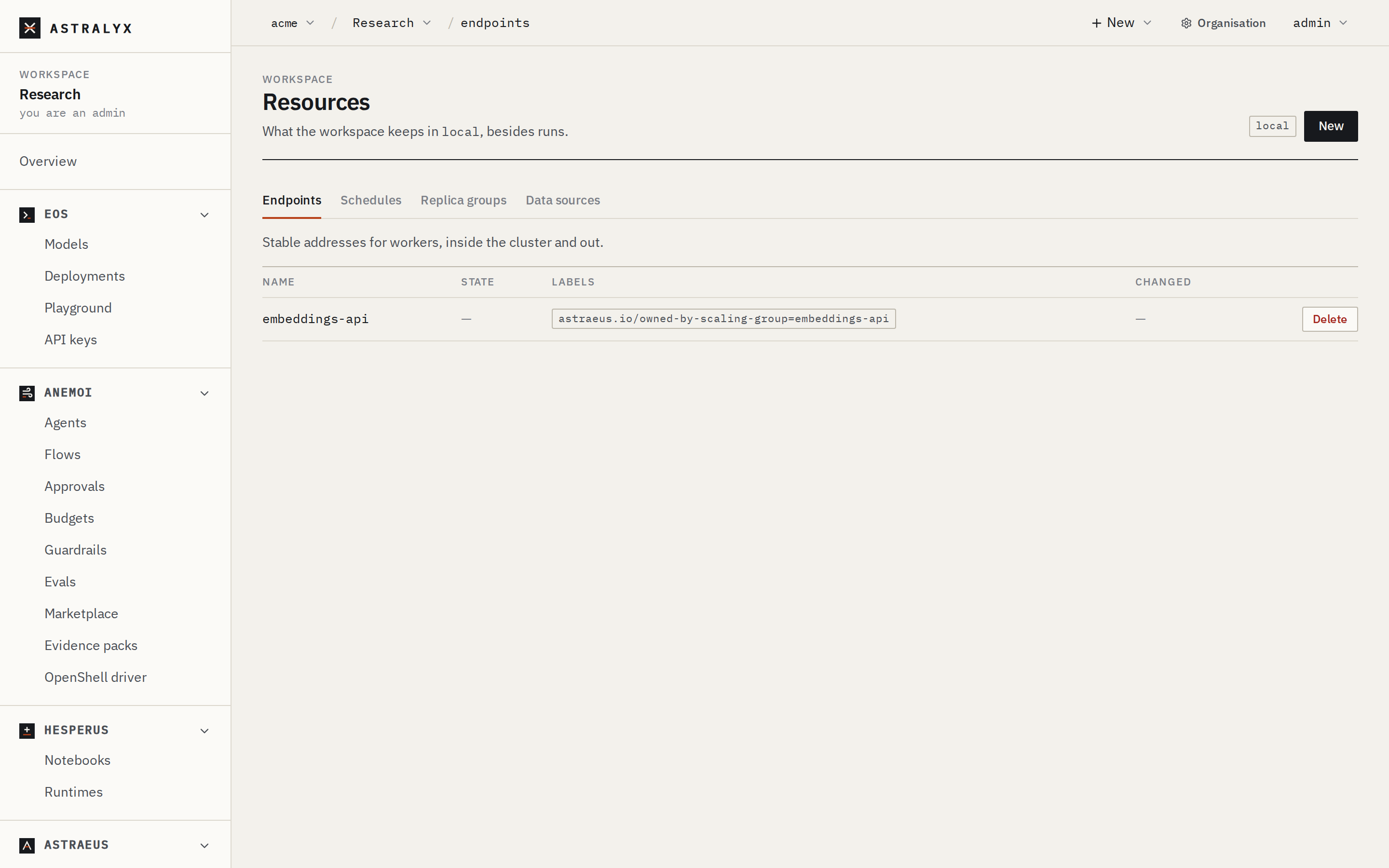
Task: Open the Evals page
Action: point(60,582)
